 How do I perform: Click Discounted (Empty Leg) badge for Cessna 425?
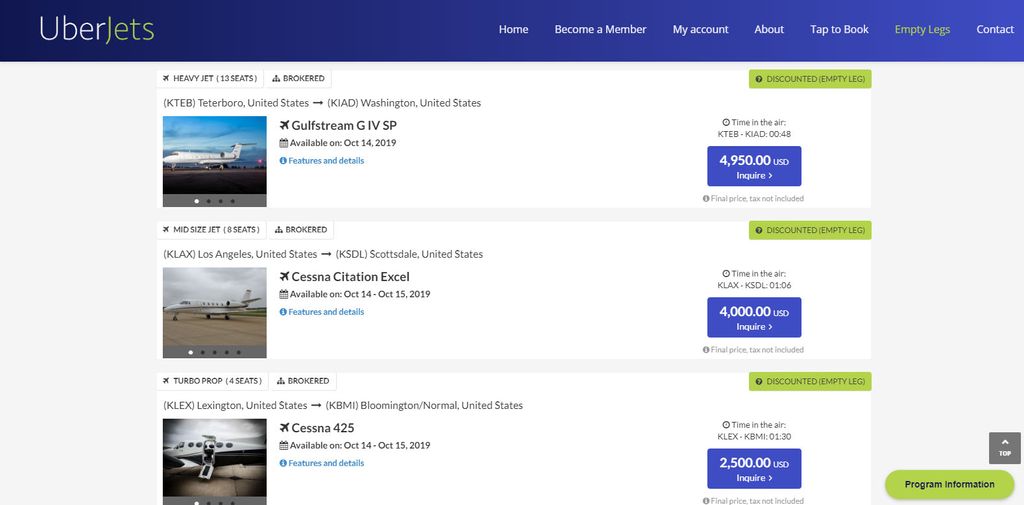pos(810,382)
